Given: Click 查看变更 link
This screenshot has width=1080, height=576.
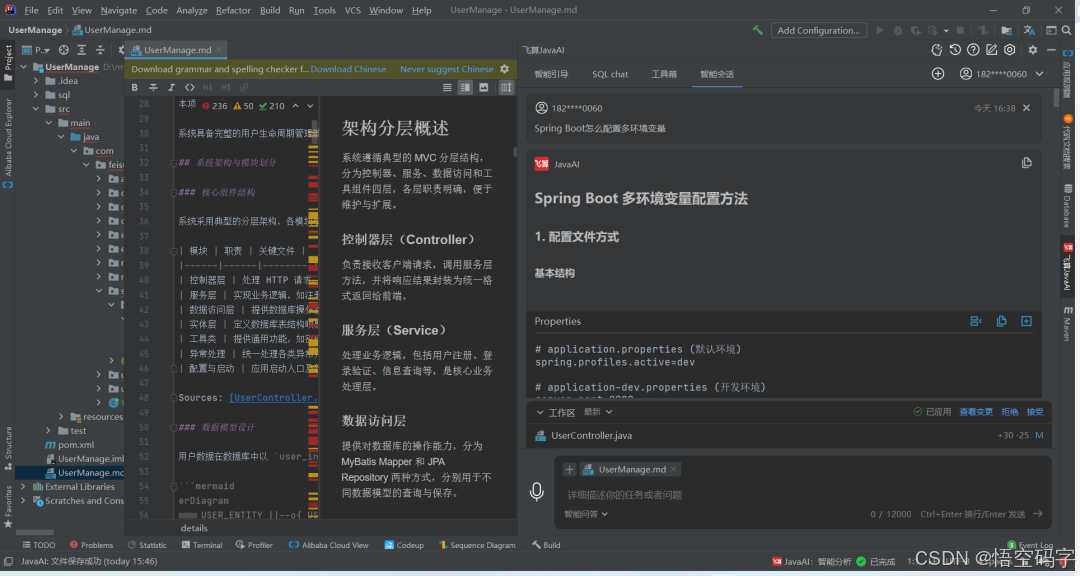Looking at the screenshot, I should coord(976,412).
